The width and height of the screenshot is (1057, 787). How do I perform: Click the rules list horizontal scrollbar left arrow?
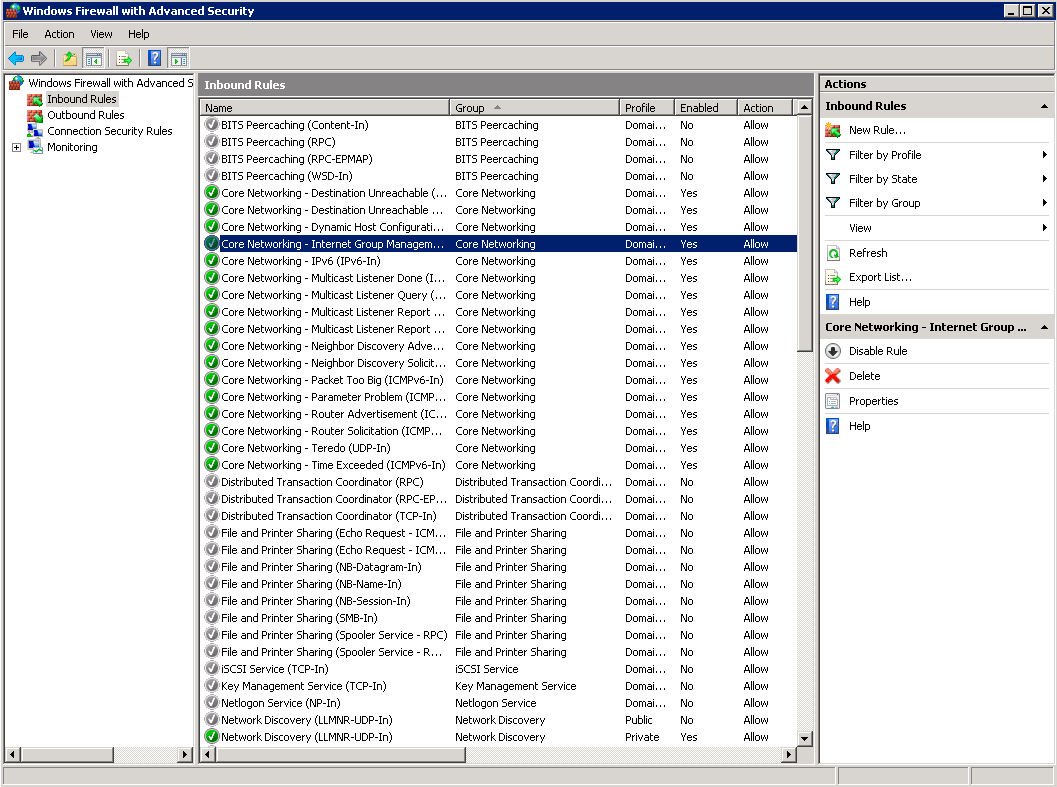click(208, 755)
